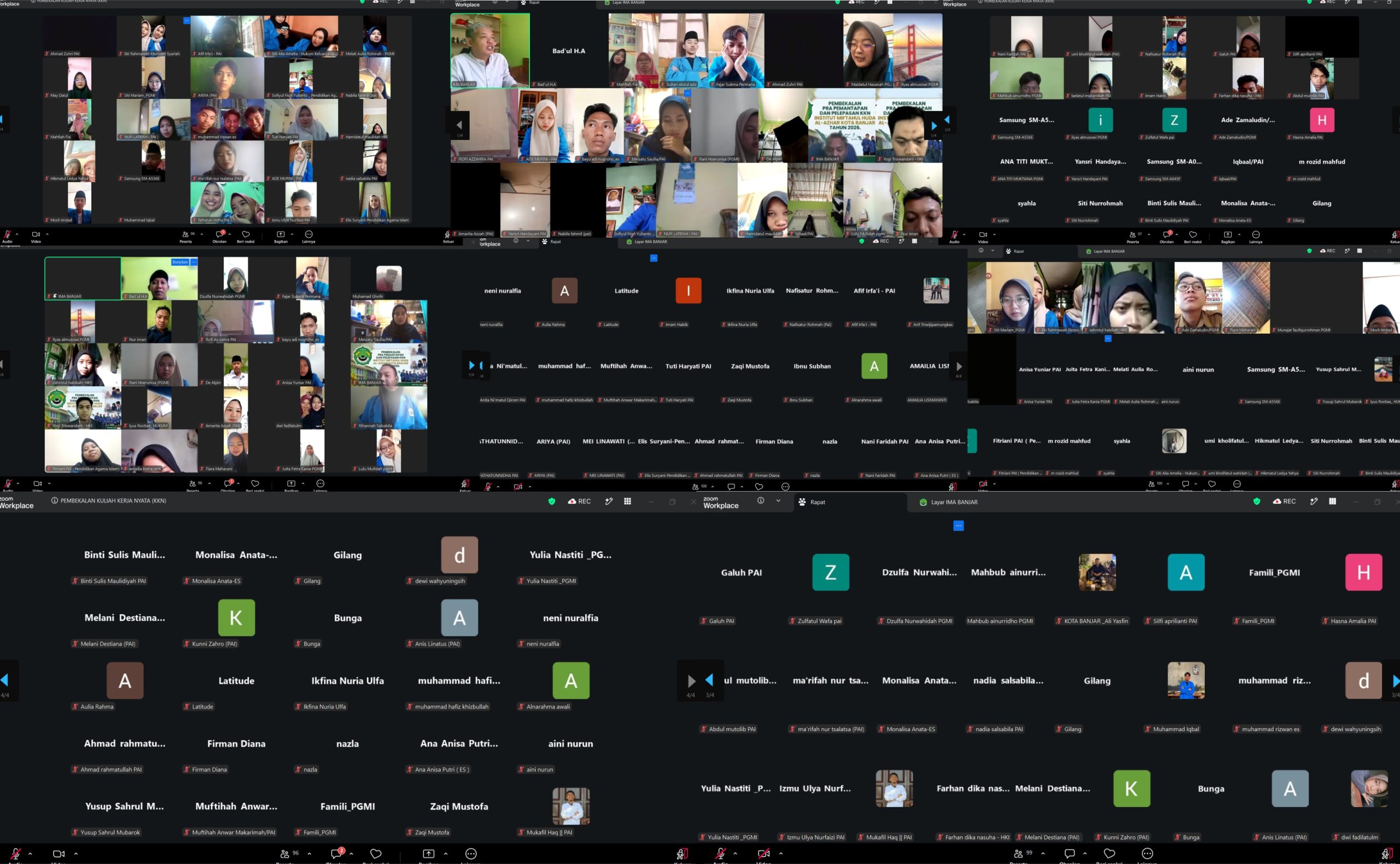The height and width of the screenshot is (864, 1400).
Task: Toggle Video in toolbar showing 97 participants
Action: coord(983,235)
